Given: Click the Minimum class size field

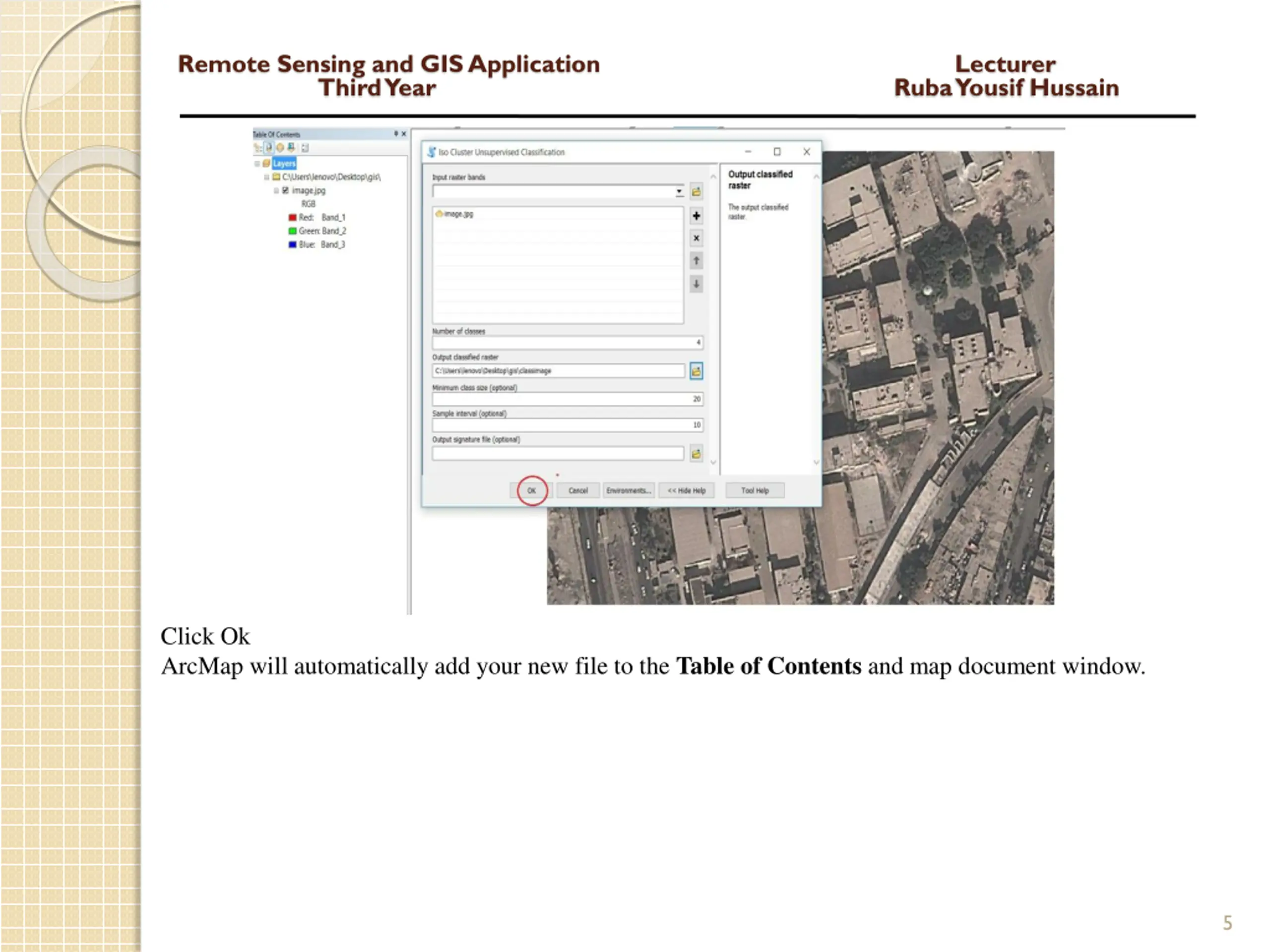Looking at the screenshot, I should click(567, 399).
